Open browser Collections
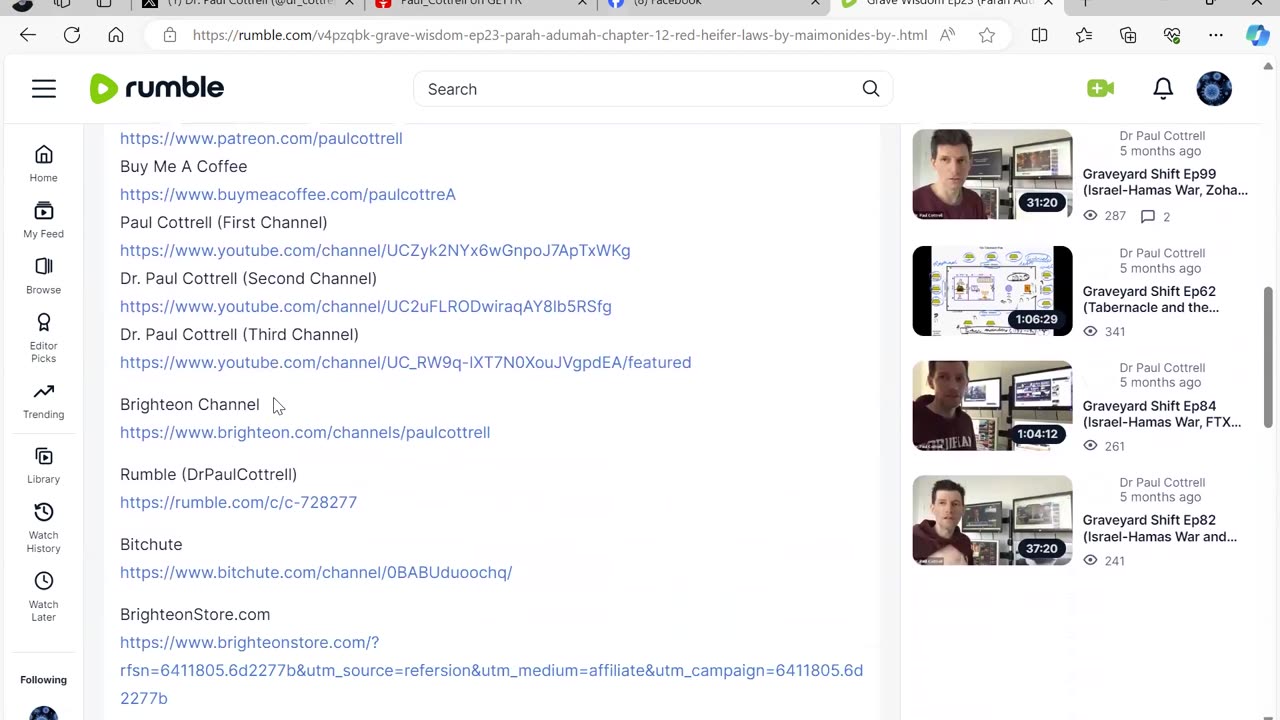The width and height of the screenshot is (1280, 720). pos(1128,35)
